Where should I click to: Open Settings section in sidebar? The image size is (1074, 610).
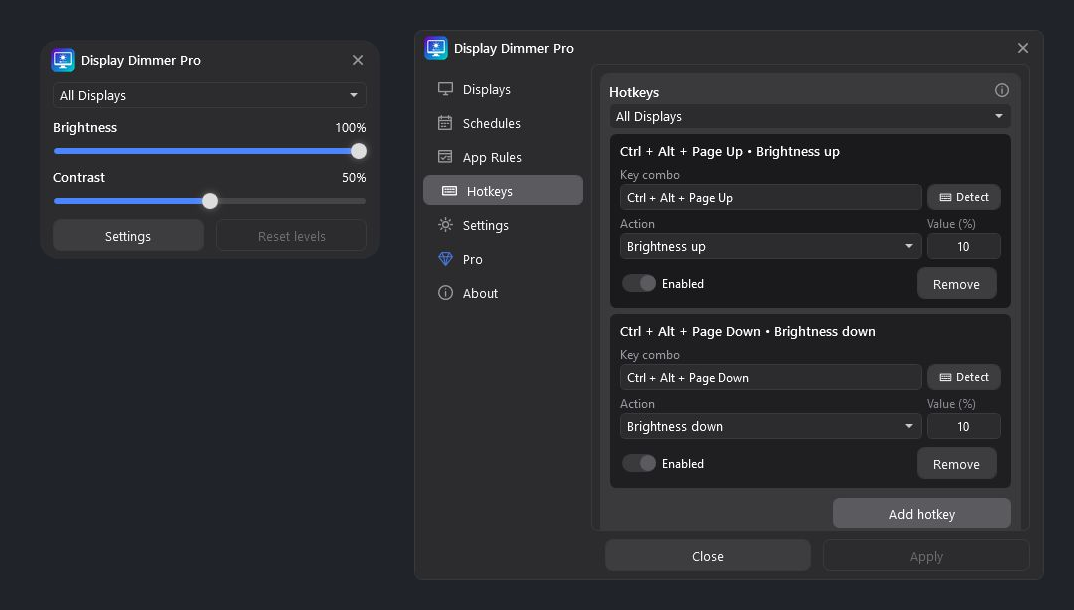(503, 225)
